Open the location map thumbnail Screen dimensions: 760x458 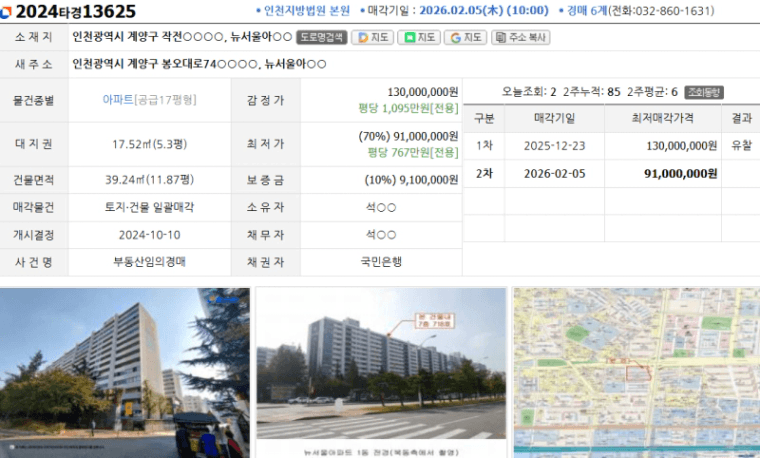click(637, 373)
